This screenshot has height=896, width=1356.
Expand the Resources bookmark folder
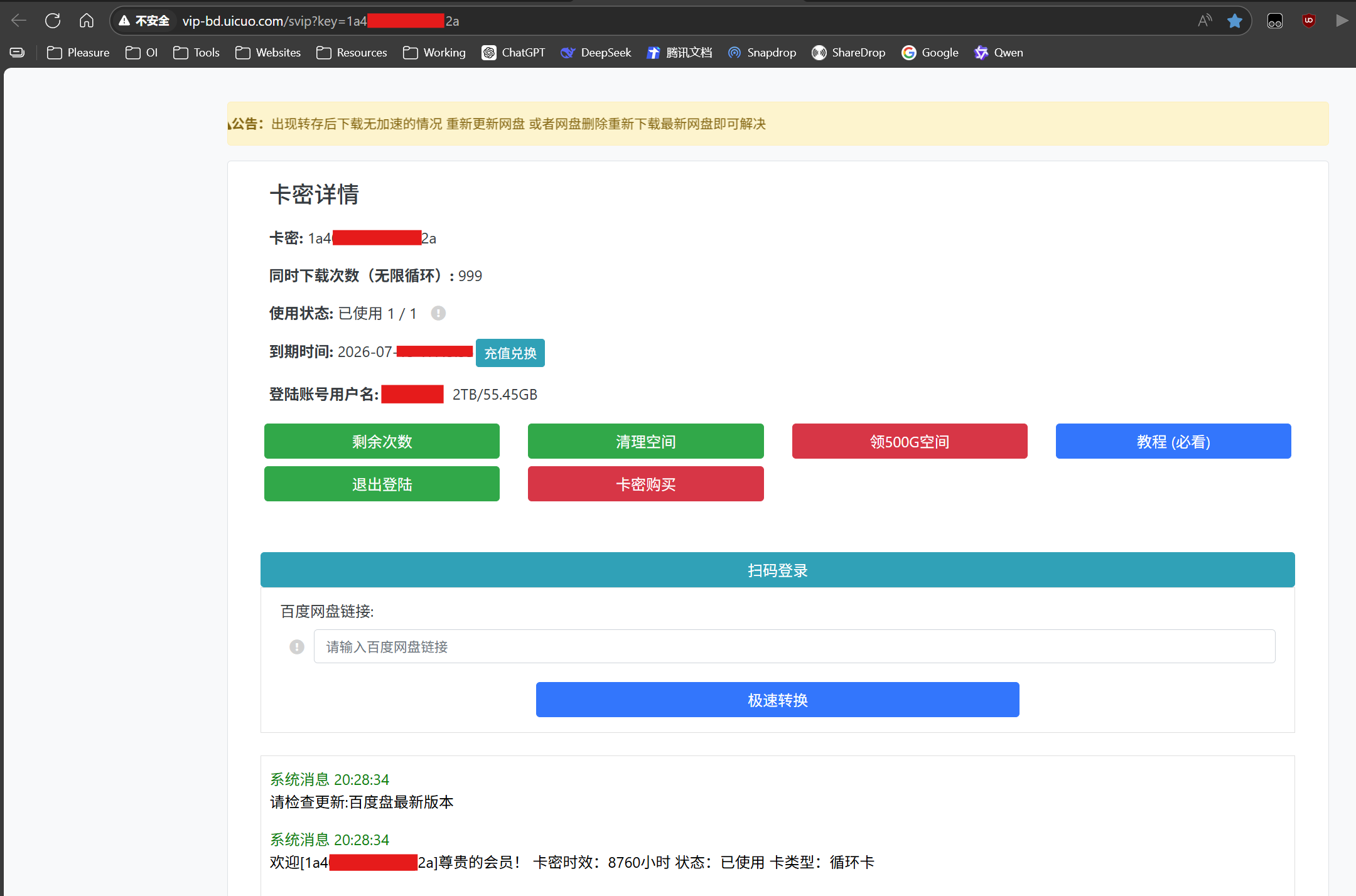point(352,53)
